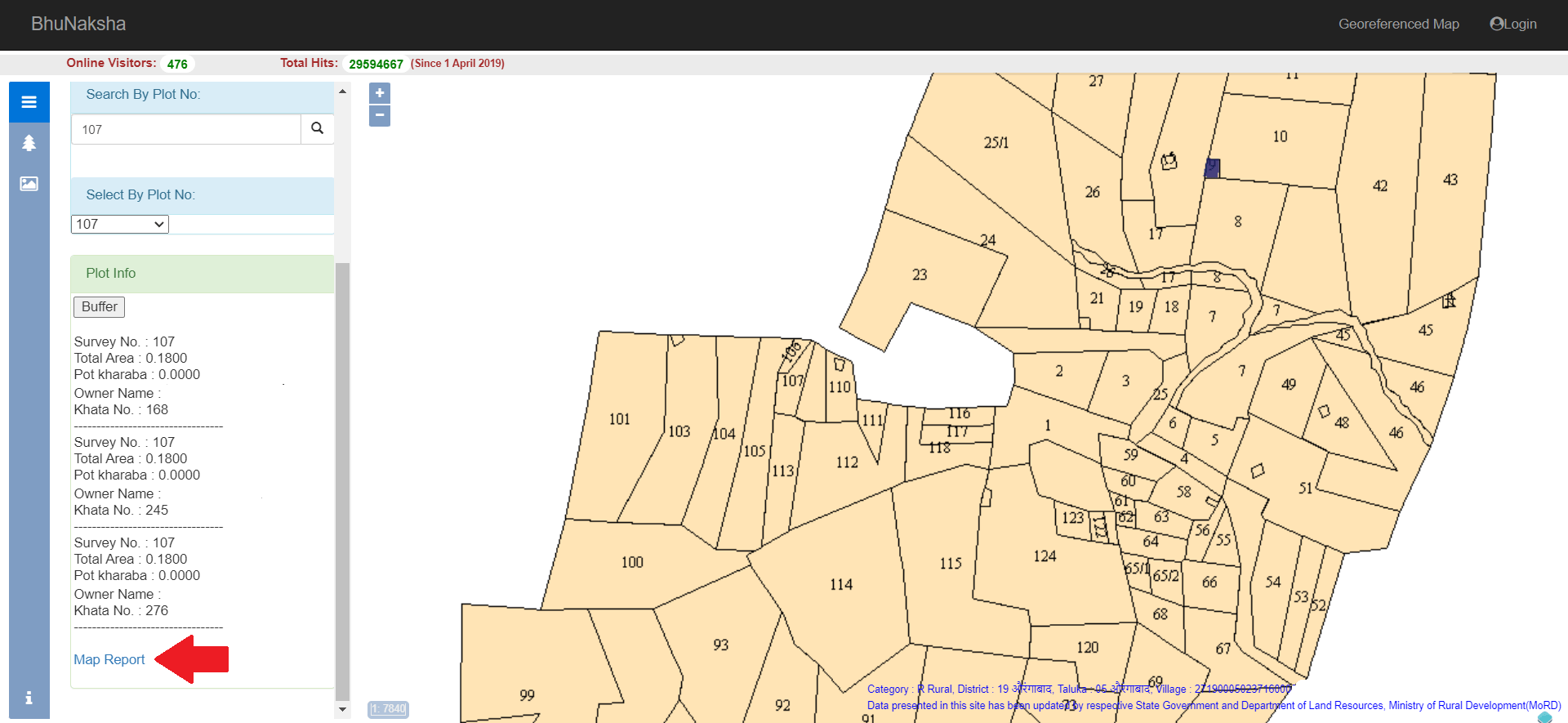The width and height of the screenshot is (1568, 723).
Task: Select the highlighted blue plot on map
Action: 1212,168
